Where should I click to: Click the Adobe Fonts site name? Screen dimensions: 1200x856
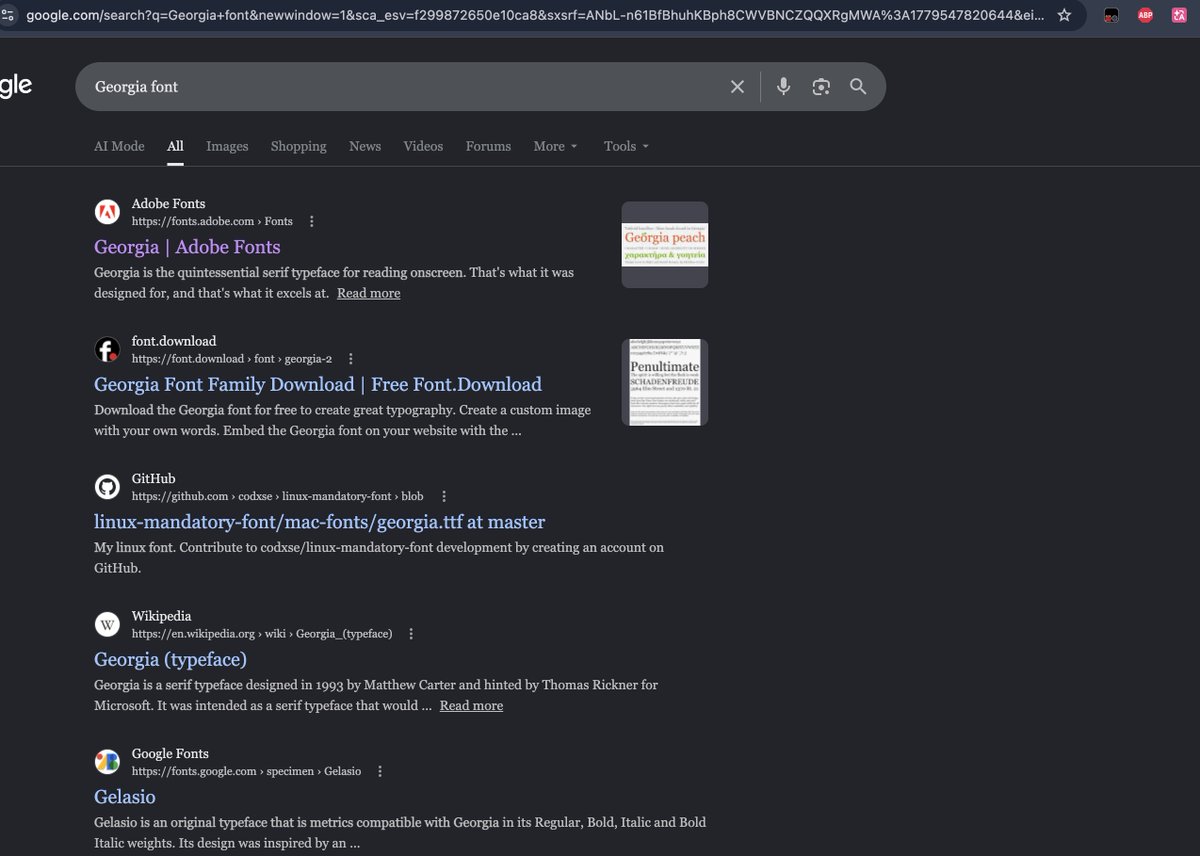(168, 203)
